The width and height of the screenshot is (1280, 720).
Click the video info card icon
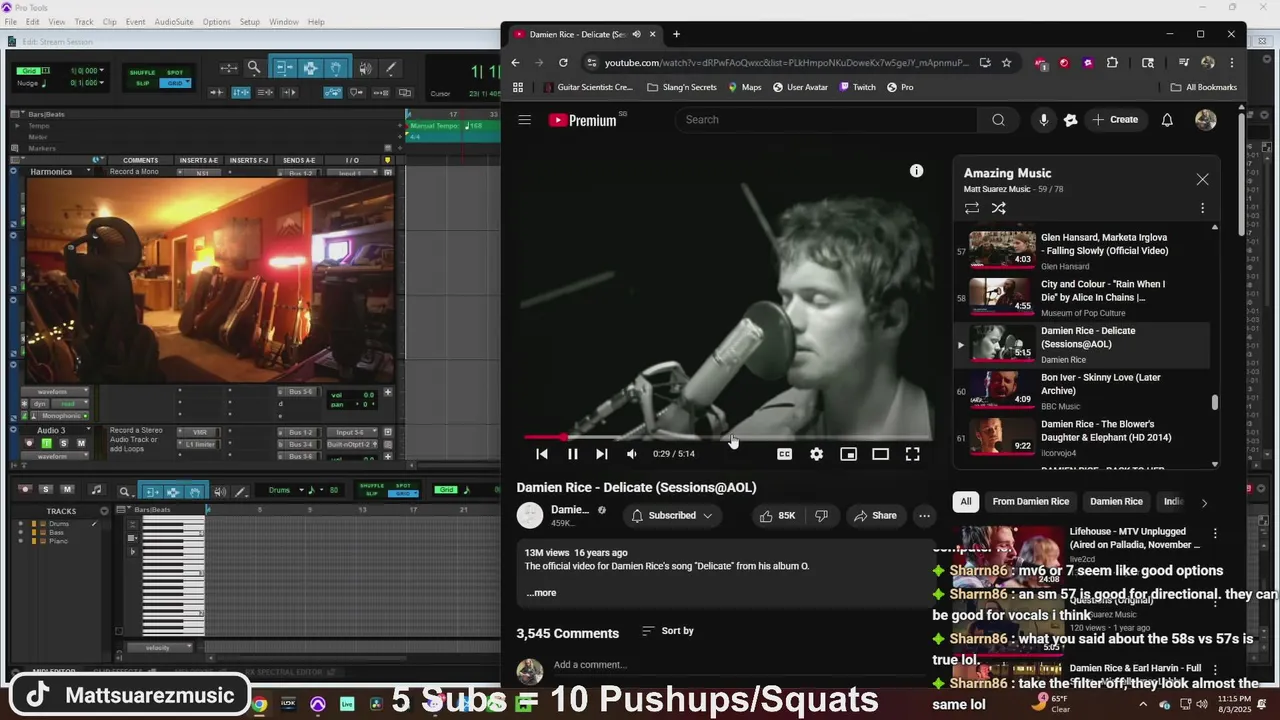click(x=916, y=171)
